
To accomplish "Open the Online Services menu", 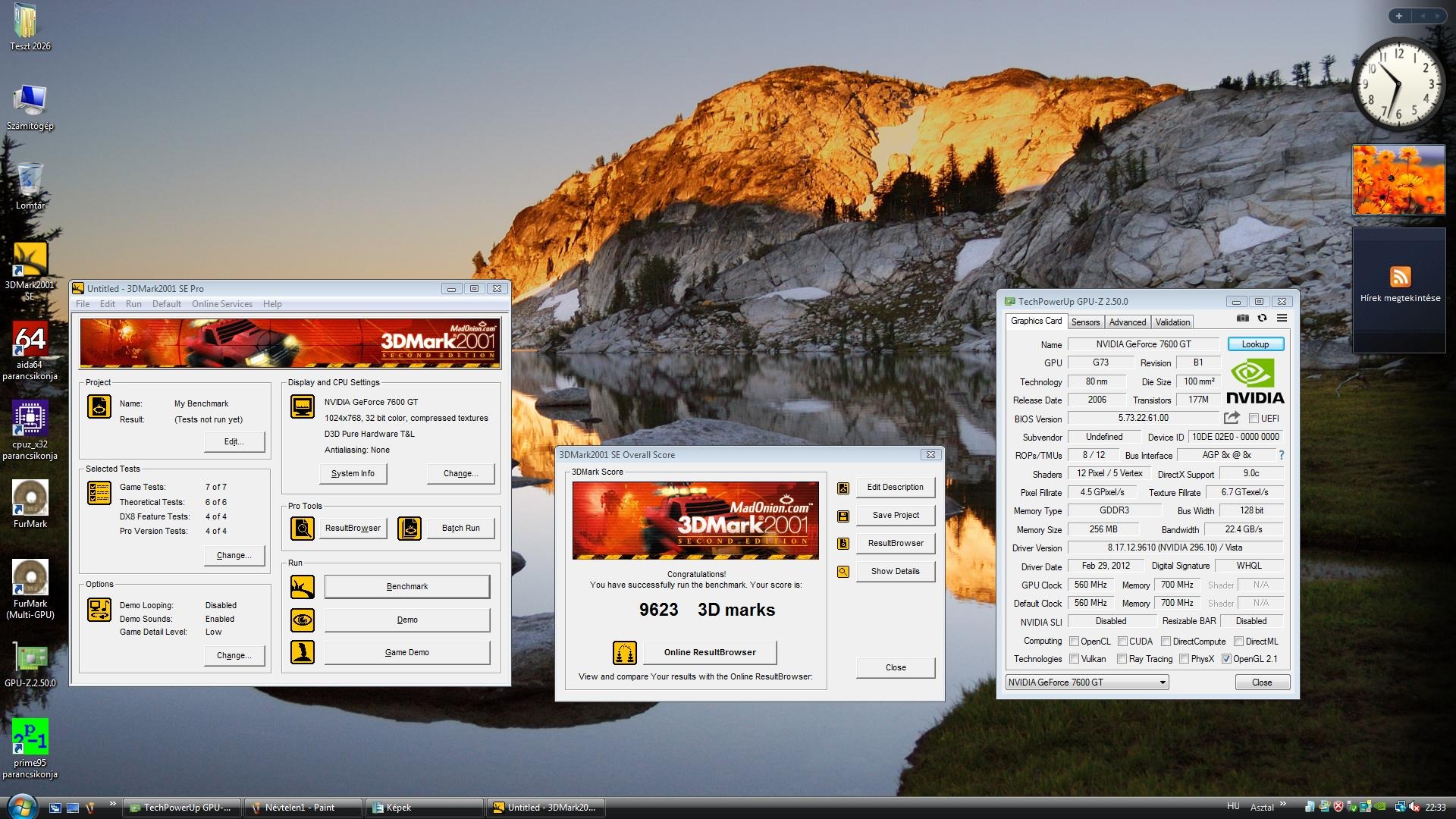I will click(x=221, y=304).
